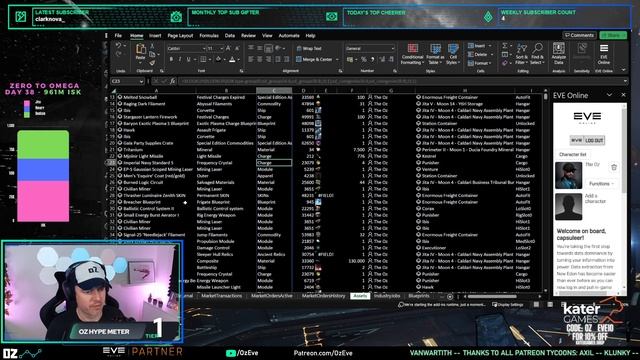Viewport: 640px width, 360px height.
Task: Open the Calibri font name combo box
Action: (186, 49)
